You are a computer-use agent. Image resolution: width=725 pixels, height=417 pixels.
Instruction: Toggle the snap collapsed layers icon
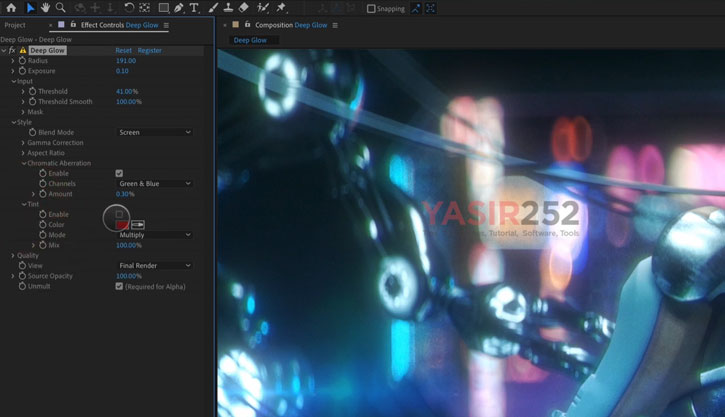[x=416, y=8]
